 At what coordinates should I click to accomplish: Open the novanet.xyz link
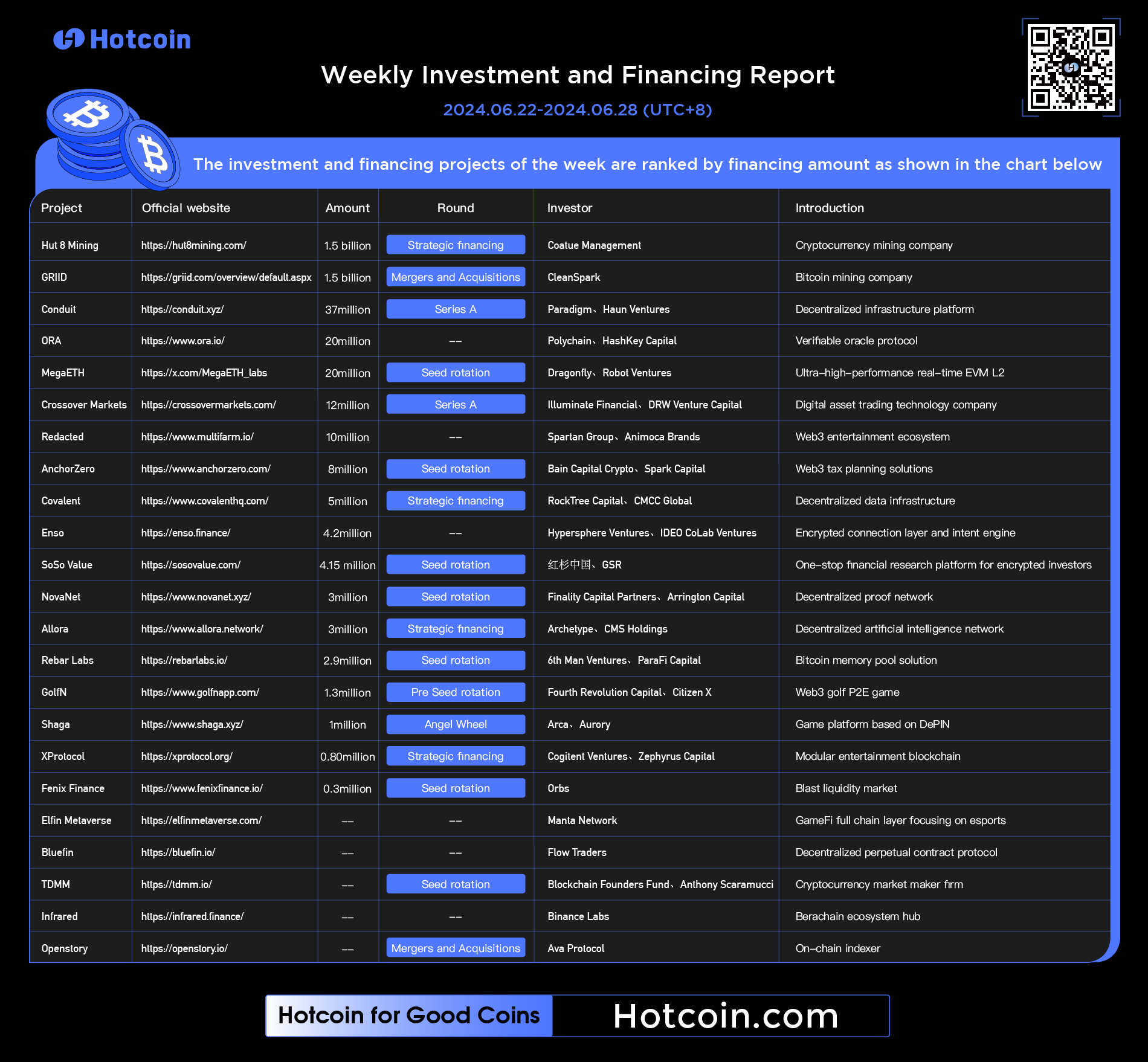[x=196, y=597]
